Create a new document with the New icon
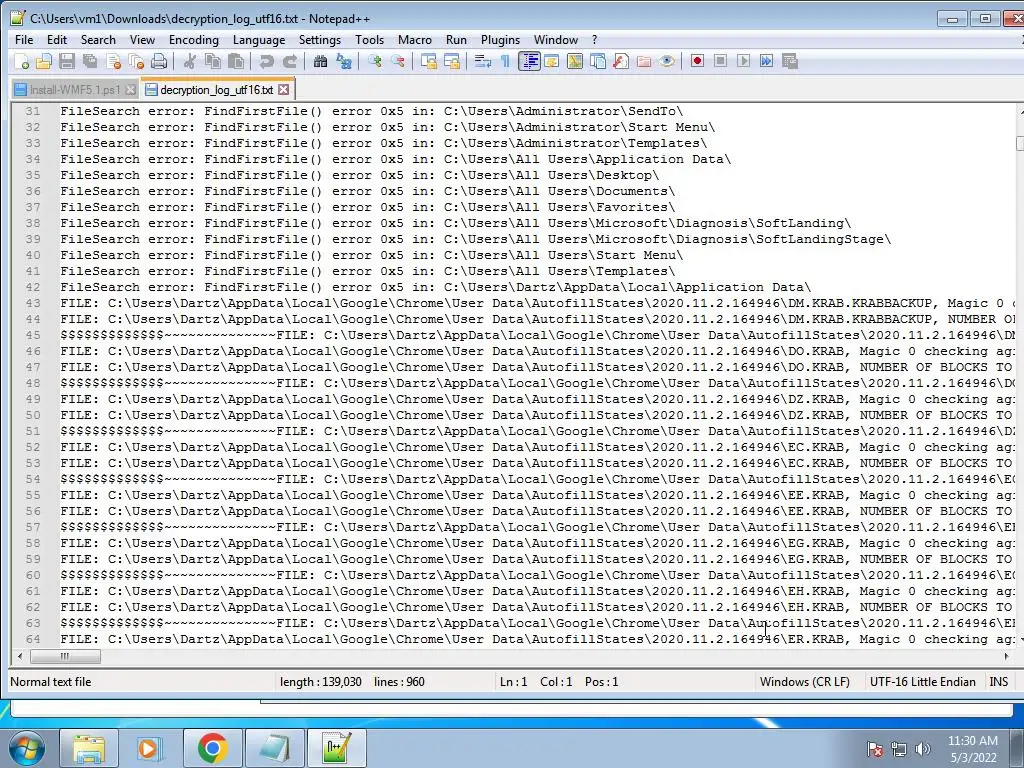1024x768 pixels. click(22, 61)
